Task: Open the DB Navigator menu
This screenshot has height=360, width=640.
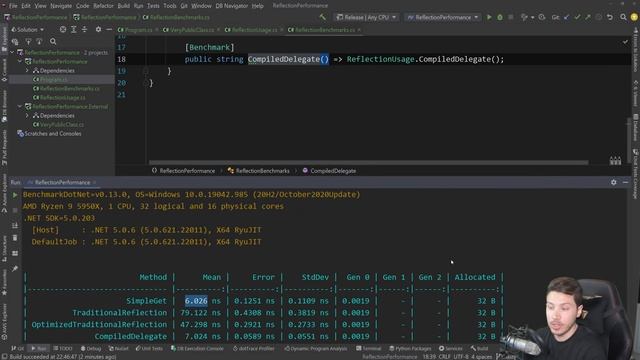Action: [231, 6]
